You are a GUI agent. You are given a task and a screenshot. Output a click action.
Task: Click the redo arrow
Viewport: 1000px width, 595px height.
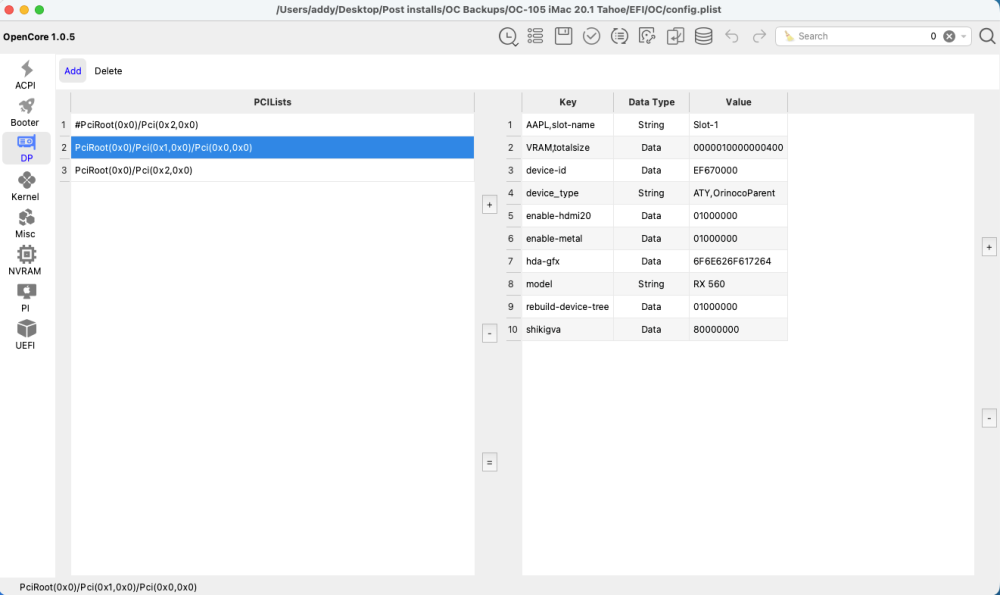point(759,36)
